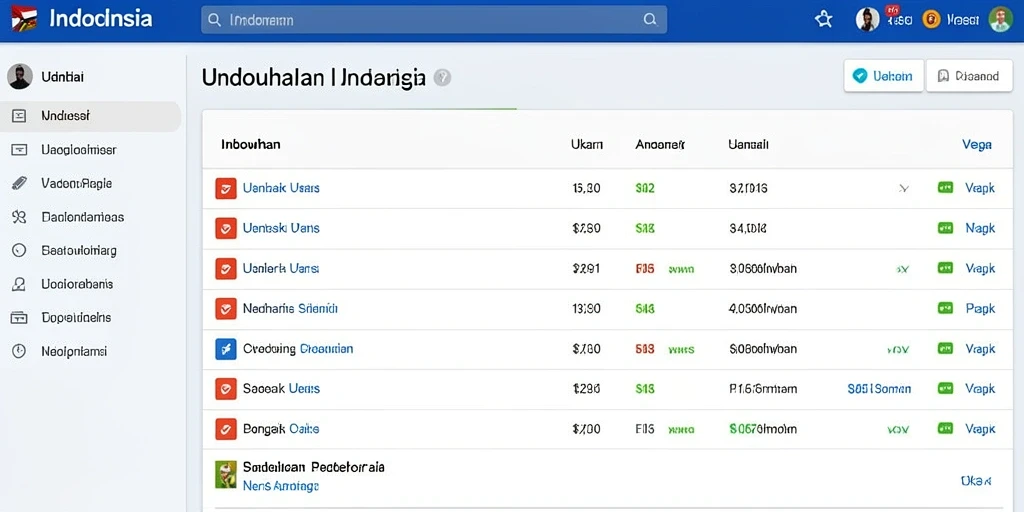Image resolution: width=1024 pixels, height=512 pixels.
Task: Click the icon beside Daolondamieas in sidebar
Action: [19, 217]
